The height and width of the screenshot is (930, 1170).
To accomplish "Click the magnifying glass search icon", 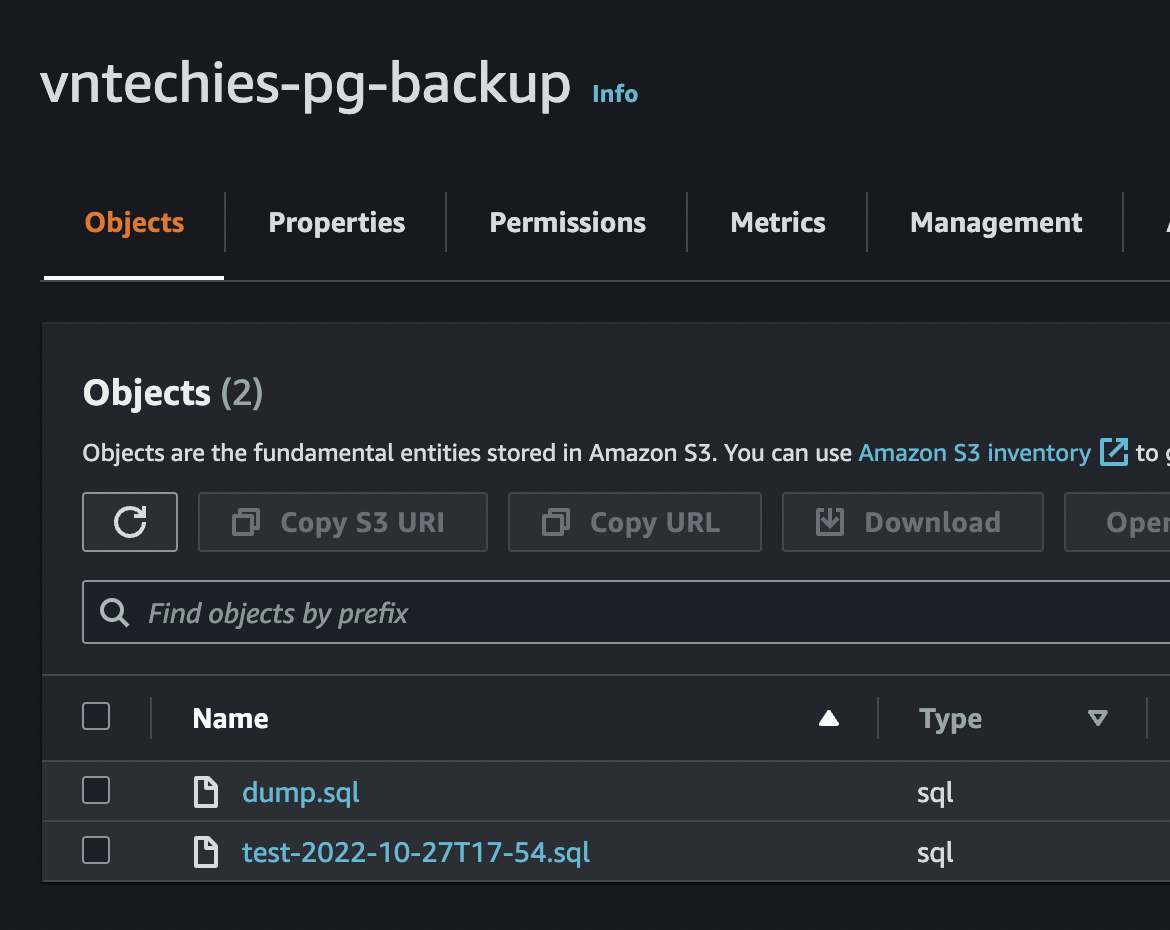I will 115,613.
